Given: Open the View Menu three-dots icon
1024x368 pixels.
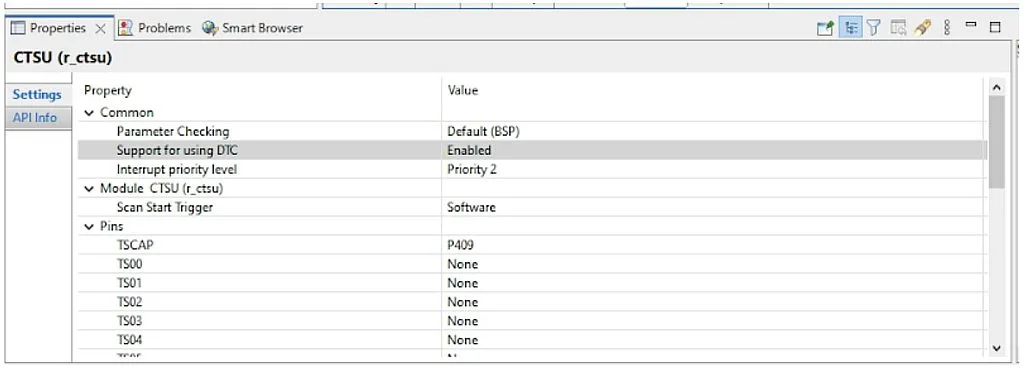Looking at the screenshot, I should click(x=947, y=28).
